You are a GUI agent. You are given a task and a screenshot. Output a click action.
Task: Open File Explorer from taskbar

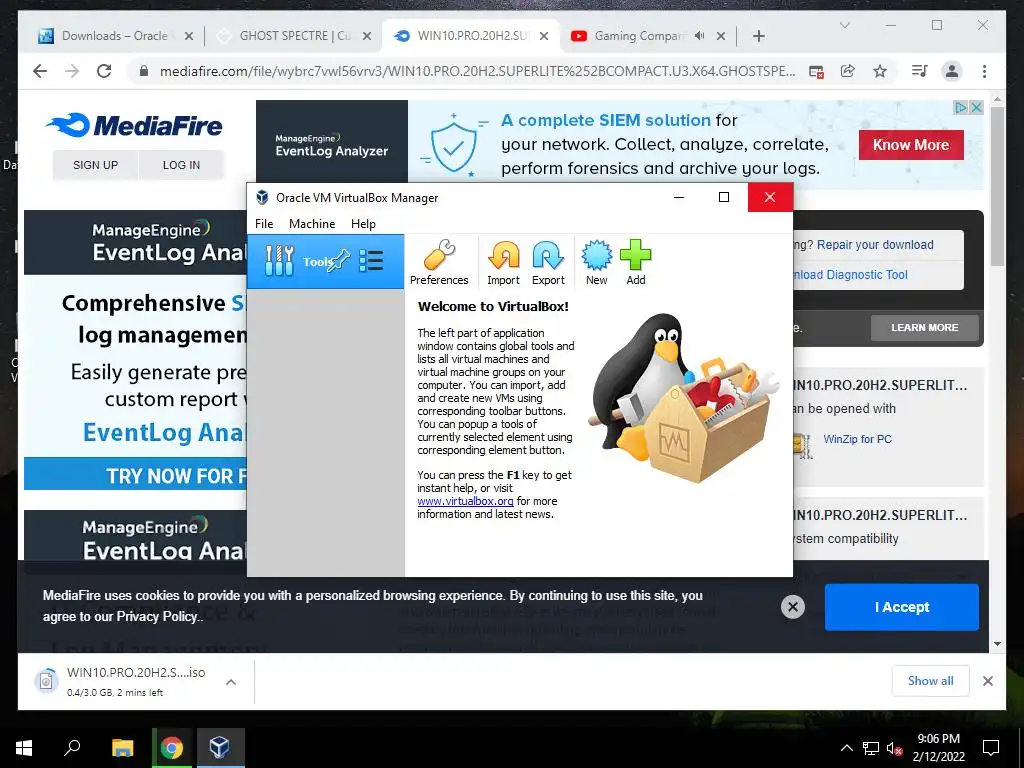[x=122, y=748]
